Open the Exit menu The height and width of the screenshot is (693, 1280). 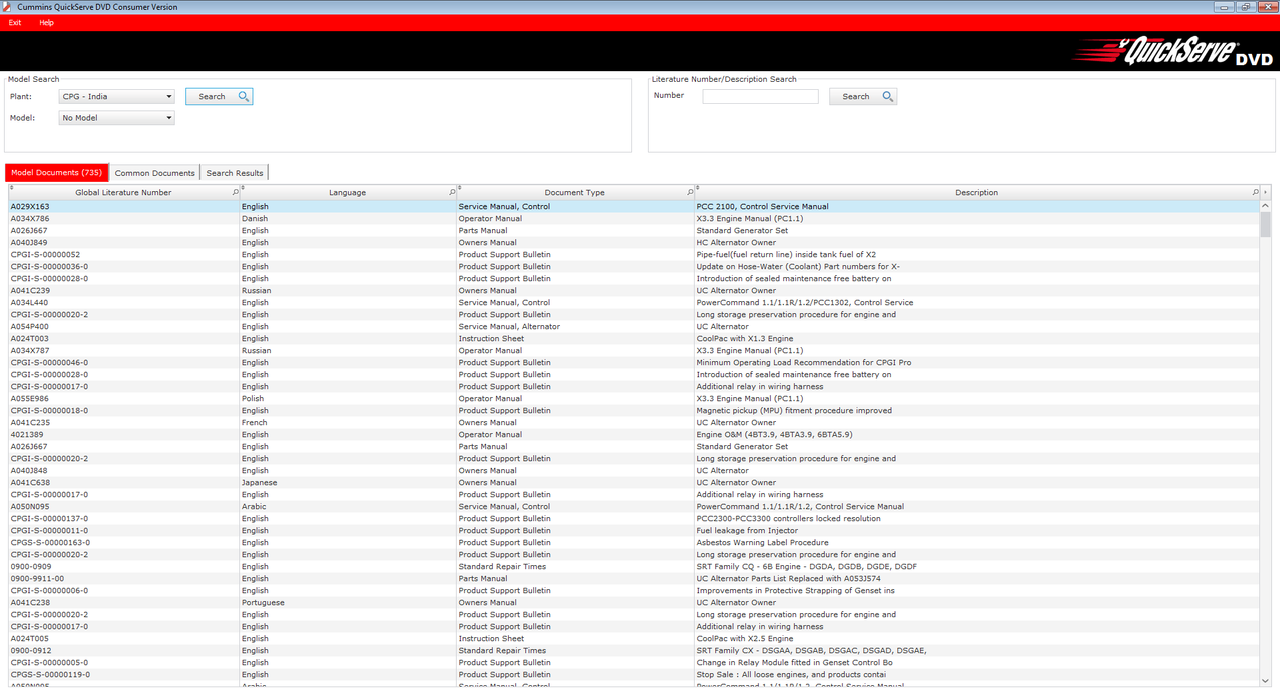coord(15,23)
